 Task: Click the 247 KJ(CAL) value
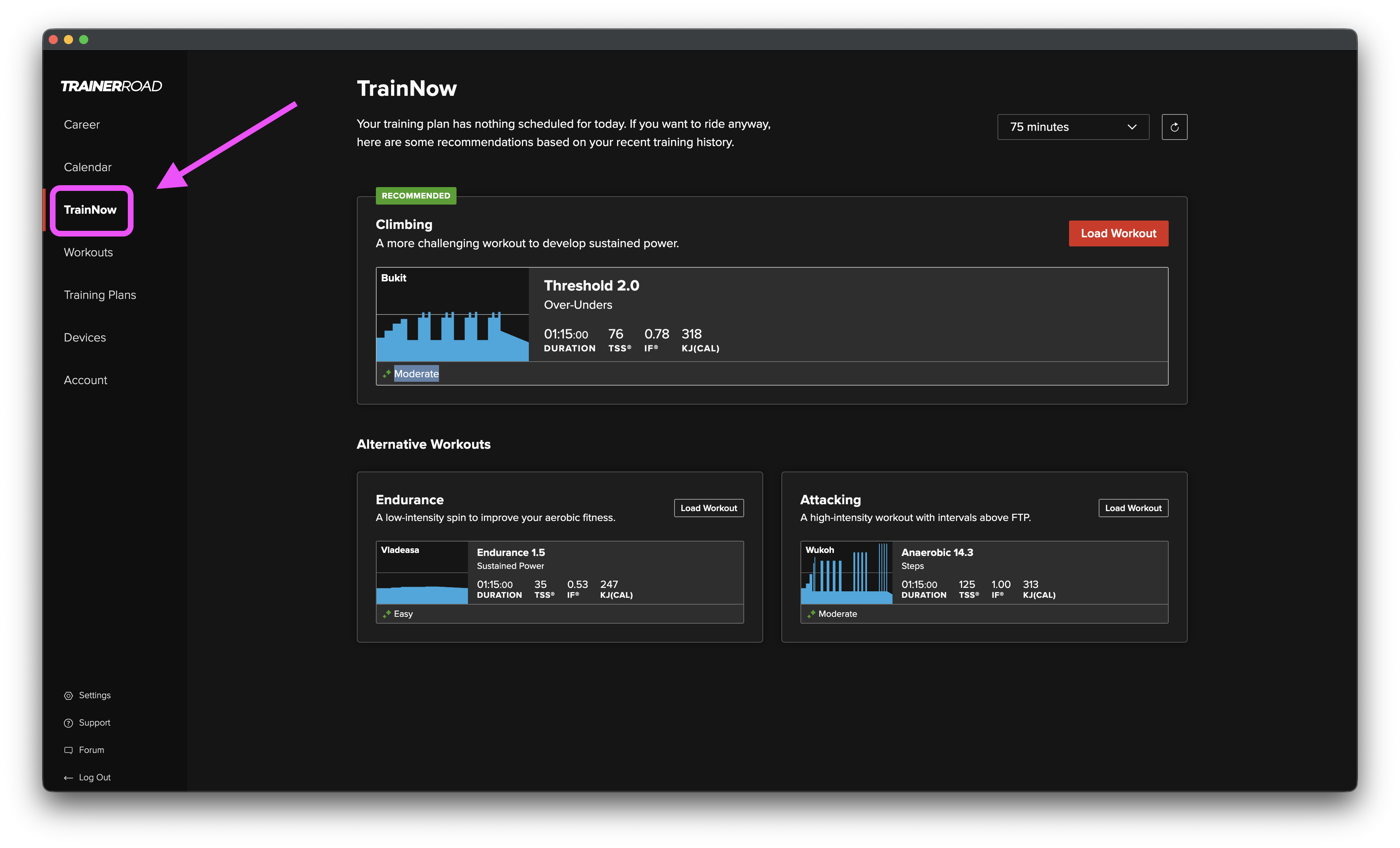(x=609, y=584)
